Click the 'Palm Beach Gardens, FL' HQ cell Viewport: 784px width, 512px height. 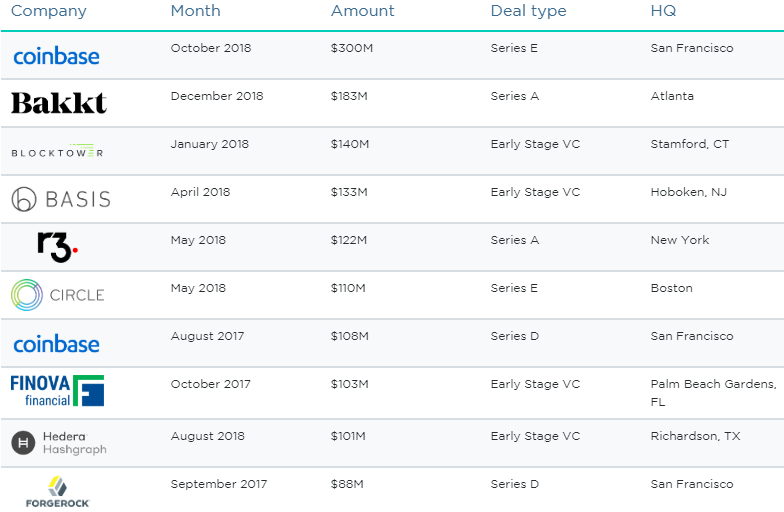714,393
